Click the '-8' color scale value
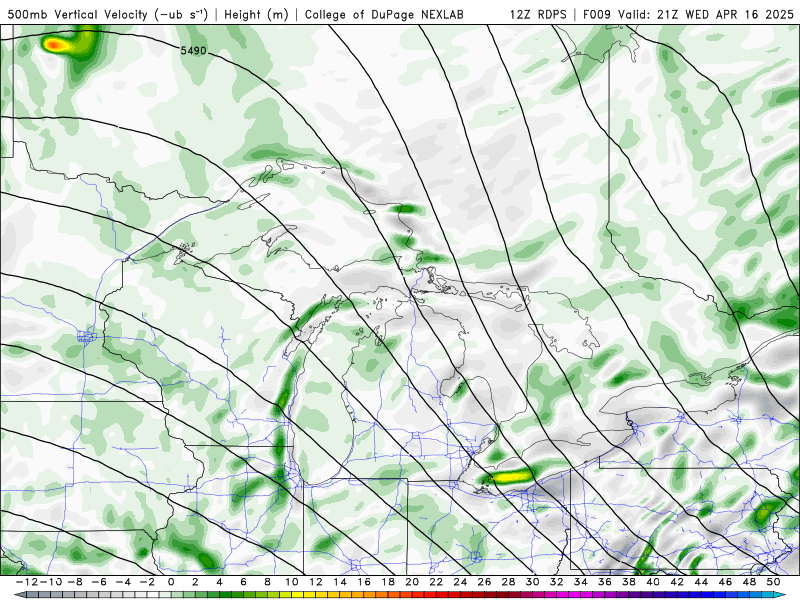The image size is (800, 600). pos(76,582)
